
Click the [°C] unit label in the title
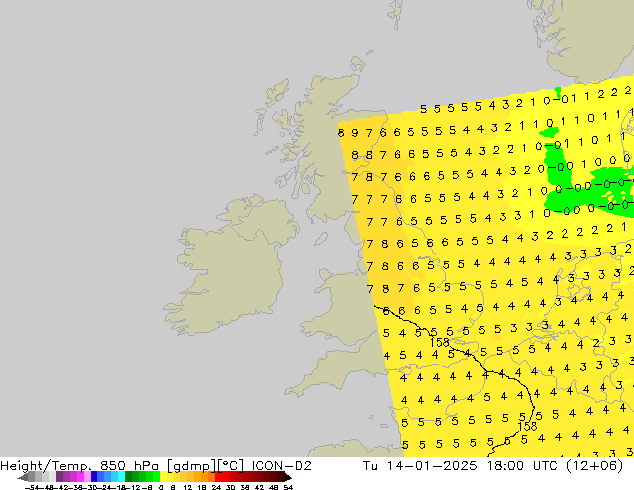(231, 466)
